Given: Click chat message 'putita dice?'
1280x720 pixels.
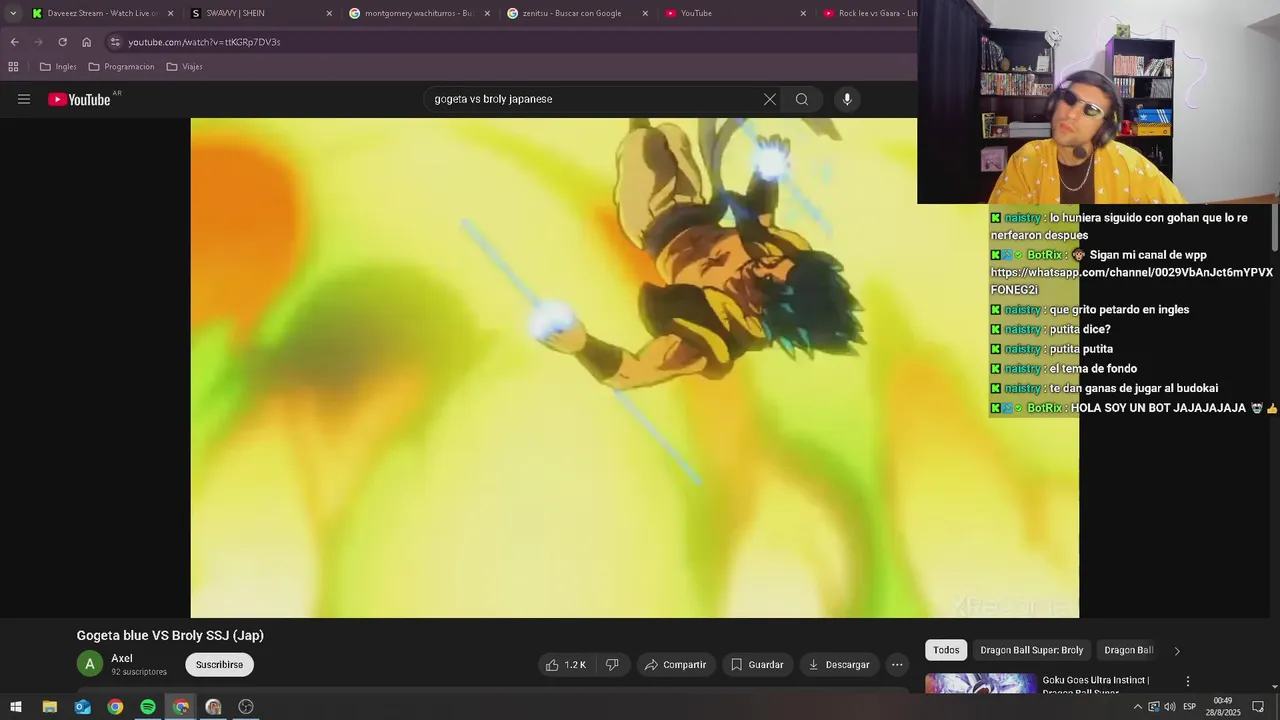Looking at the screenshot, I should pos(1079,329).
